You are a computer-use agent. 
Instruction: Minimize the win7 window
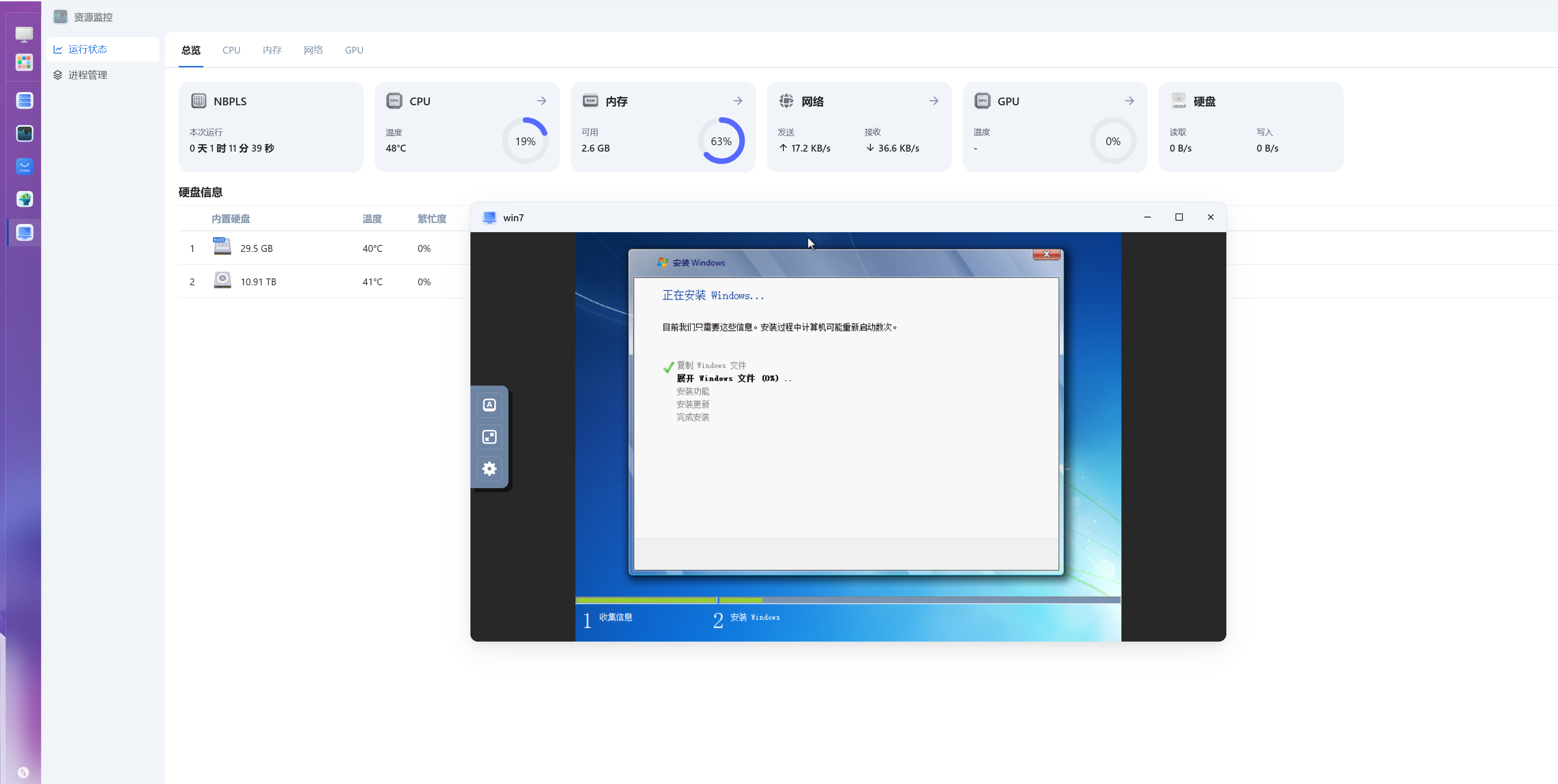1148,217
